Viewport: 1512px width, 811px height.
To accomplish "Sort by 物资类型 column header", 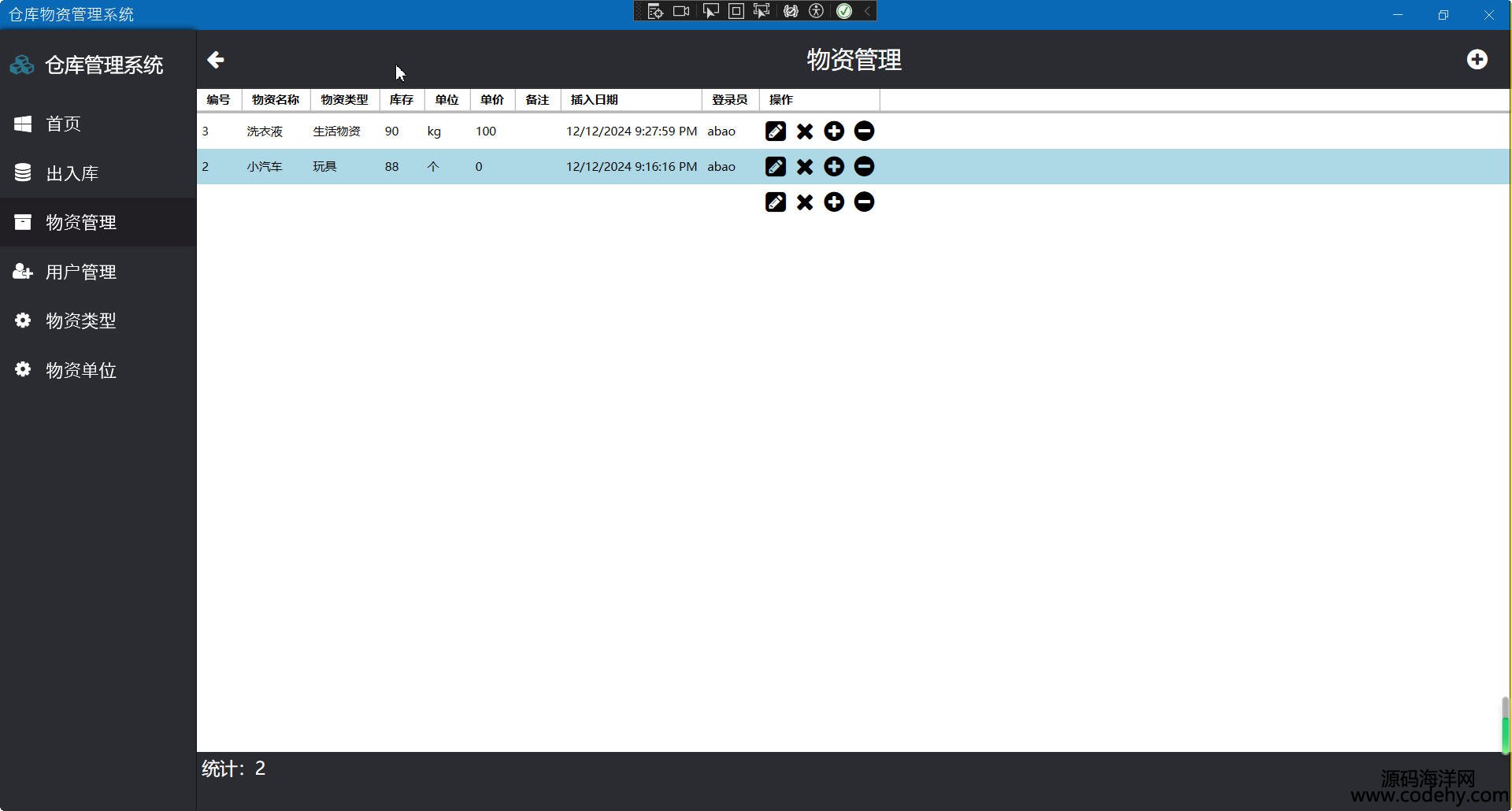I will pyautogui.click(x=345, y=100).
